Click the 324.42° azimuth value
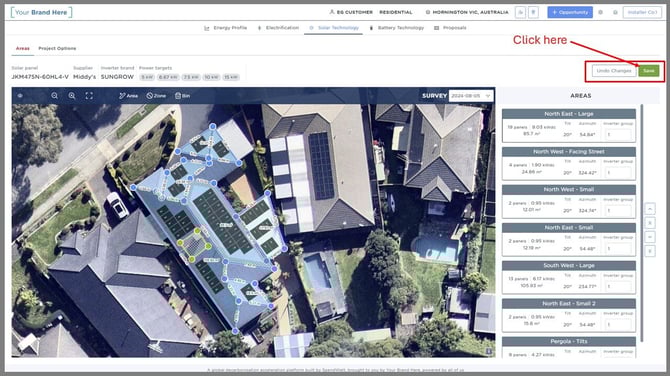The width and height of the screenshot is (670, 376). point(588,173)
